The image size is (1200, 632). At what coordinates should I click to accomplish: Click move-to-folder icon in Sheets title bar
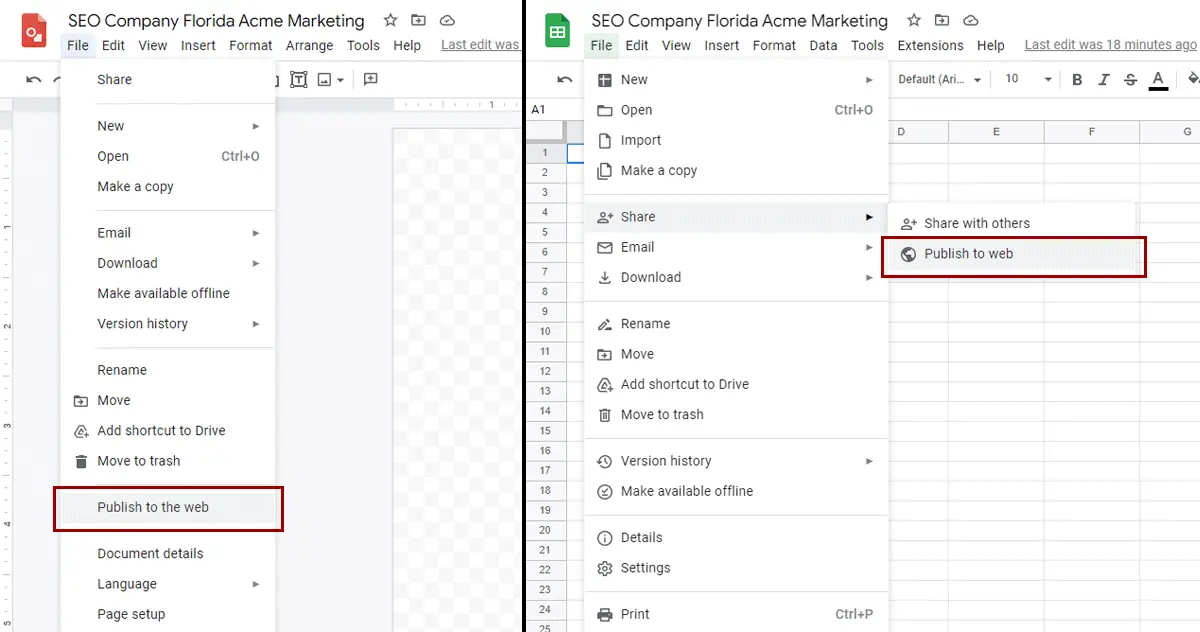(942, 20)
